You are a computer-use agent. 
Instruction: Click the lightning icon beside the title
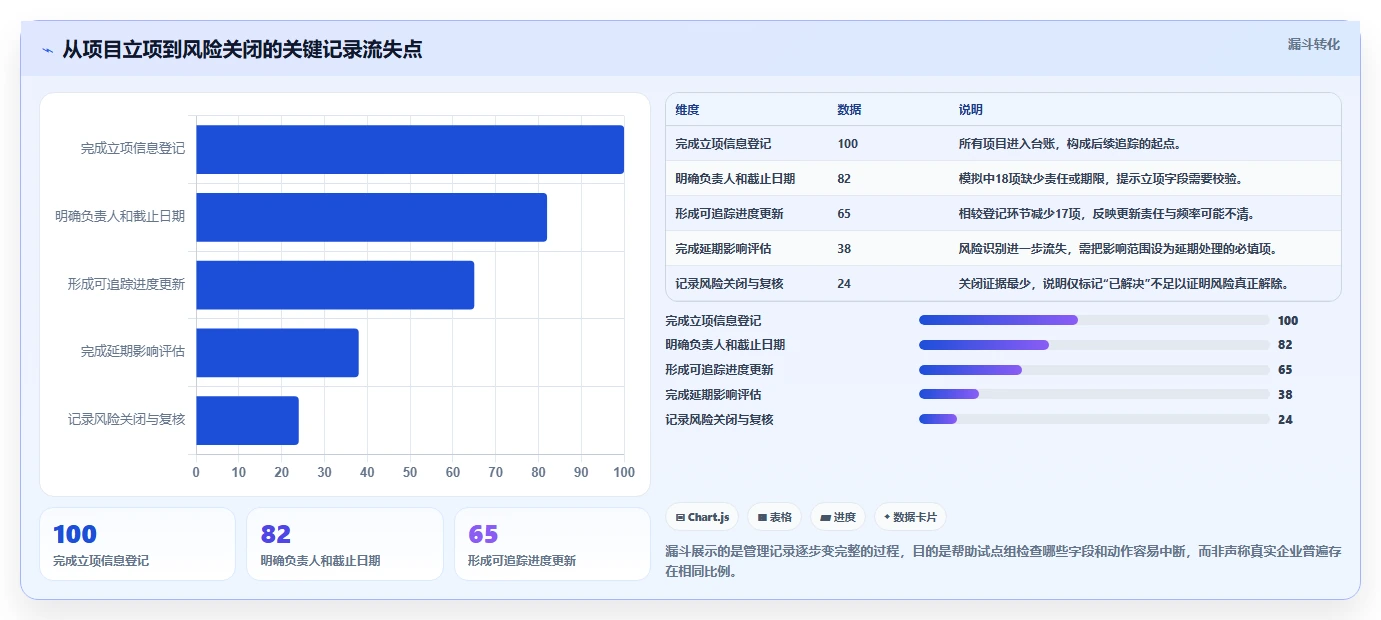click(x=47, y=50)
